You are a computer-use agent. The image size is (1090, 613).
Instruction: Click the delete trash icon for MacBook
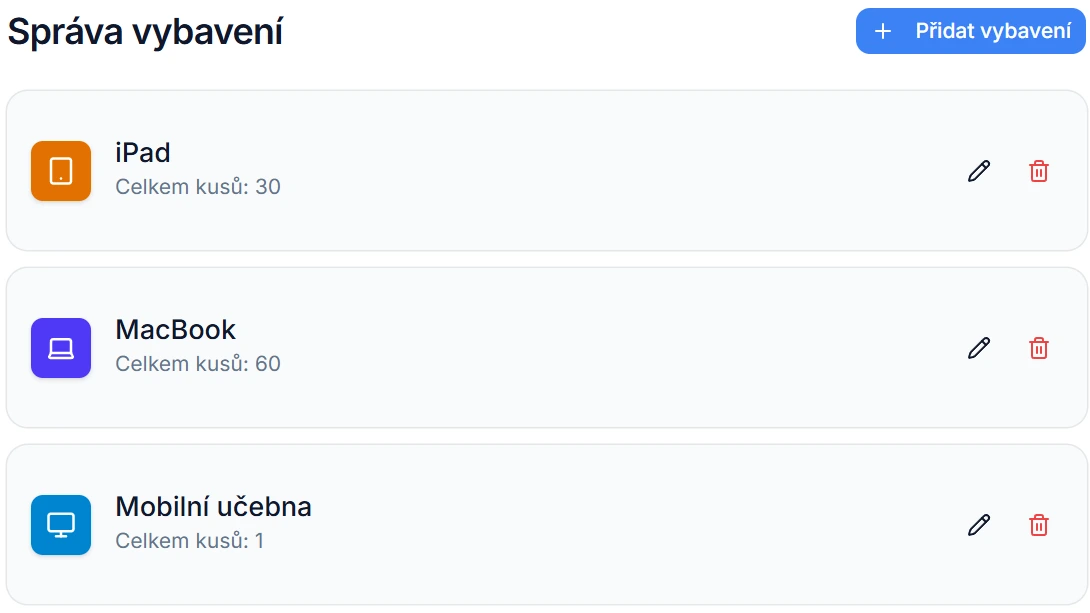pyautogui.click(x=1039, y=347)
